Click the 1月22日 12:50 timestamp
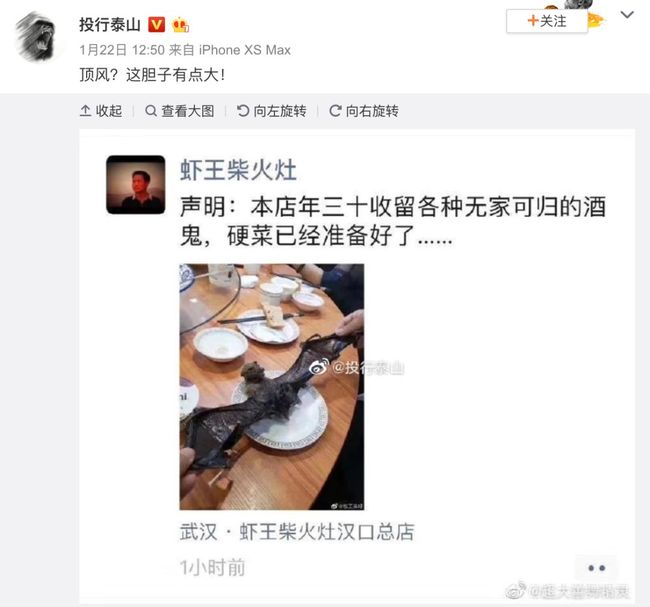 122,50
